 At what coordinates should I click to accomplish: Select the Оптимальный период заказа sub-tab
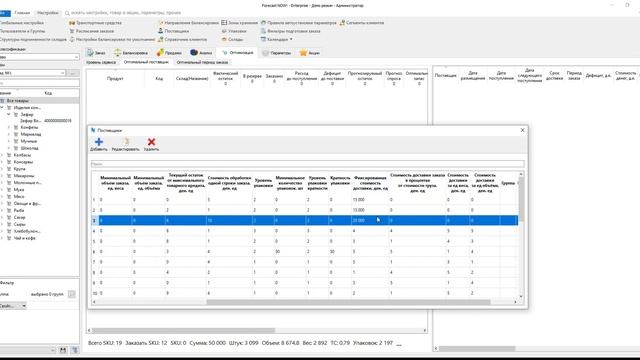tap(202, 62)
